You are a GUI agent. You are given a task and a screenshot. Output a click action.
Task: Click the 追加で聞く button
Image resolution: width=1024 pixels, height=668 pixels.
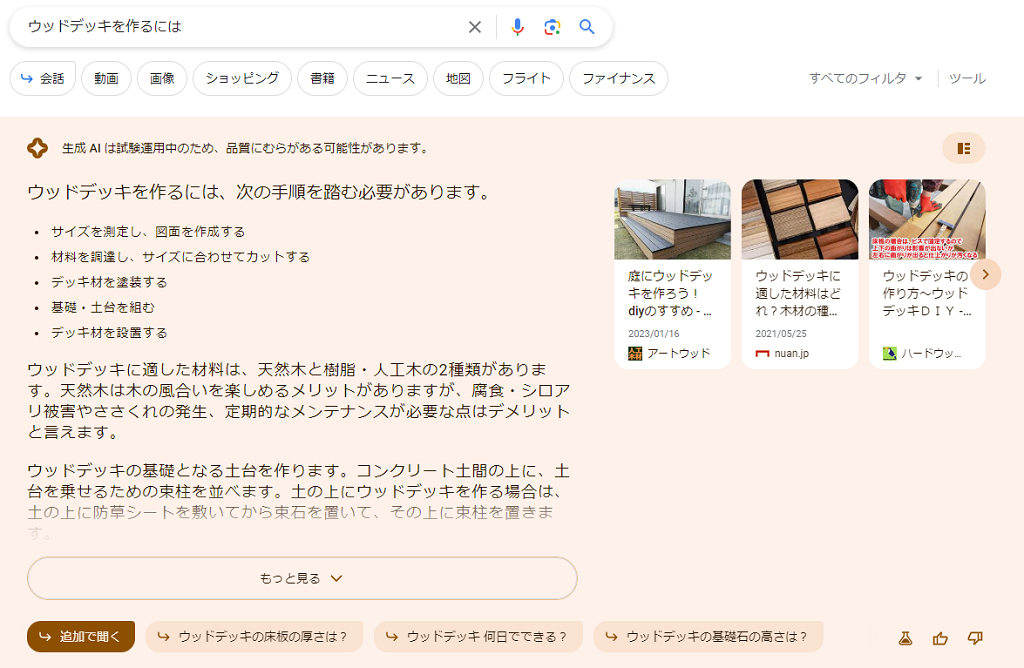pos(81,636)
